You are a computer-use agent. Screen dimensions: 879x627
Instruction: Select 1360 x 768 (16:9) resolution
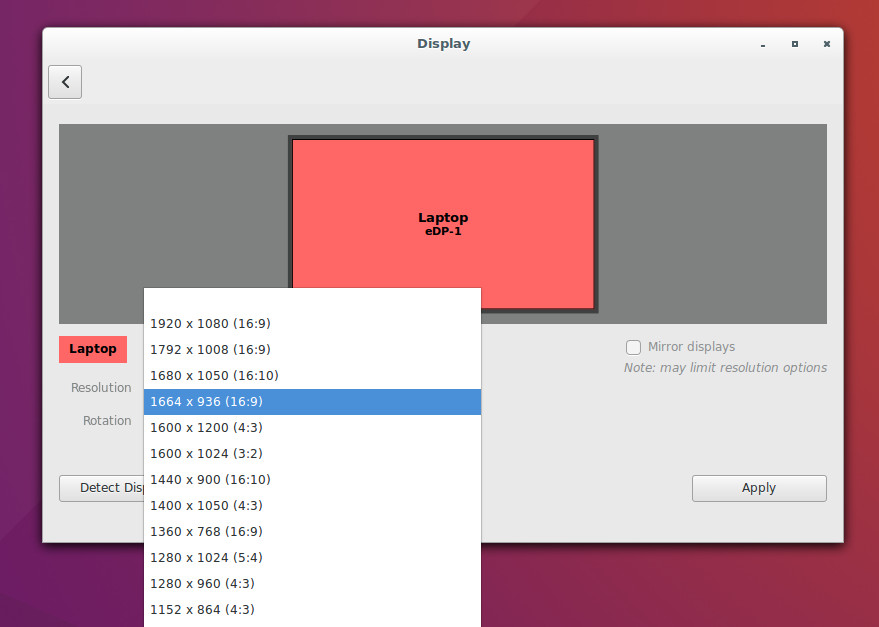312,531
